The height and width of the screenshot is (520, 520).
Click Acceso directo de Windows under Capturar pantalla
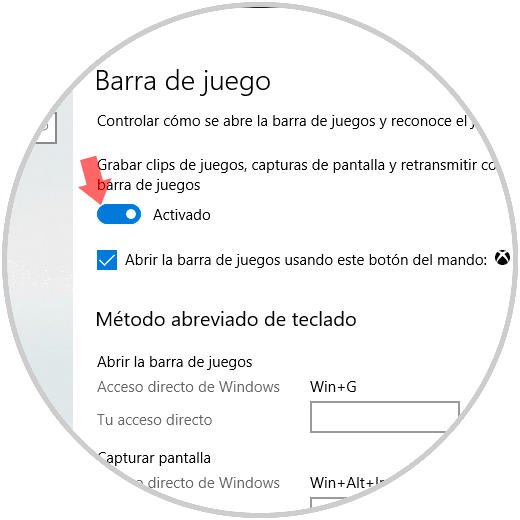200,483
